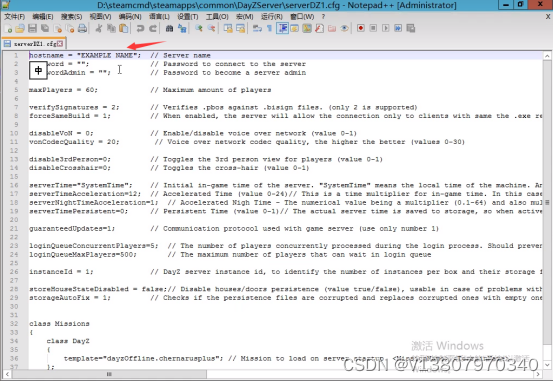Click the Zoom In magnifier icon
The image size is (554, 381).
(199, 29)
